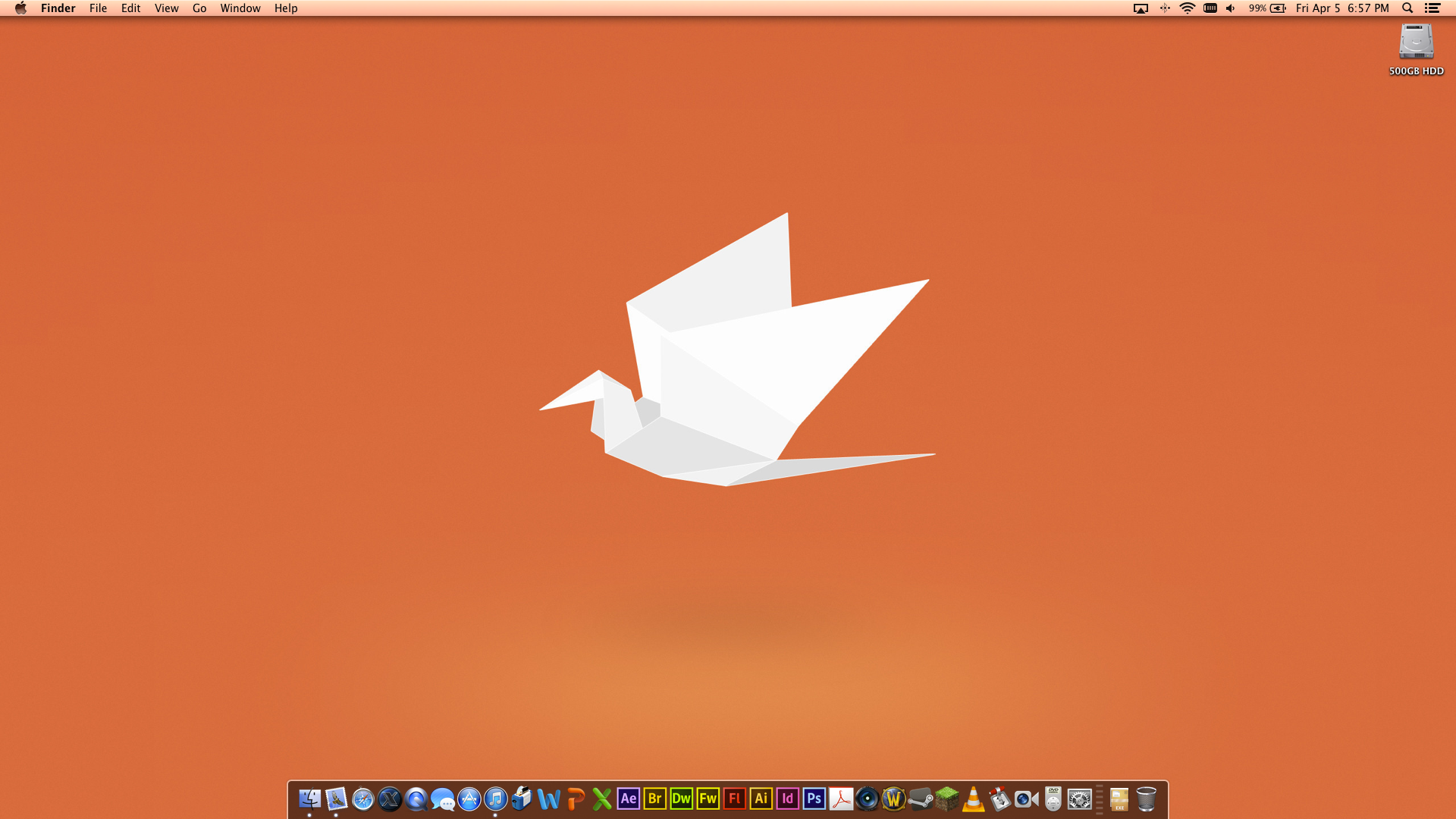Image resolution: width=1456 pixels, height=819 pixels.
Task: Launch Adobe InDesign from the Dock
Action: click(787, 799)
